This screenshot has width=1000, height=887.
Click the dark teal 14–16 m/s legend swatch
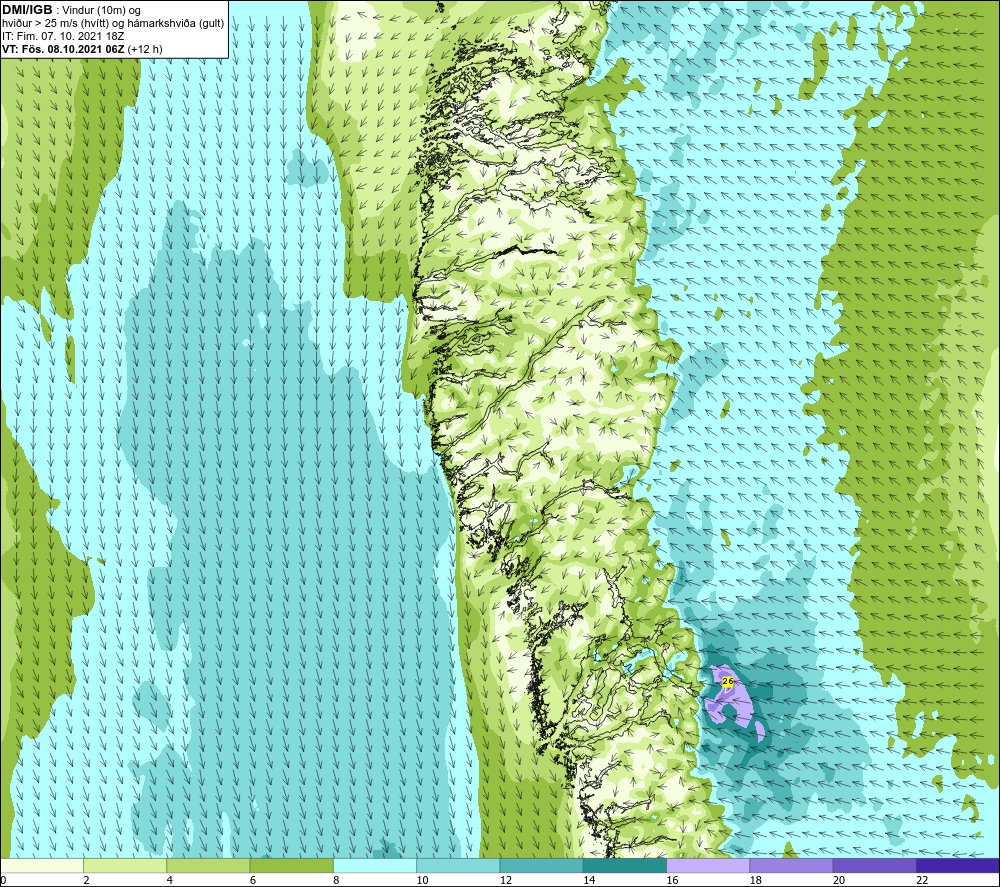click(x=625, y=865)
